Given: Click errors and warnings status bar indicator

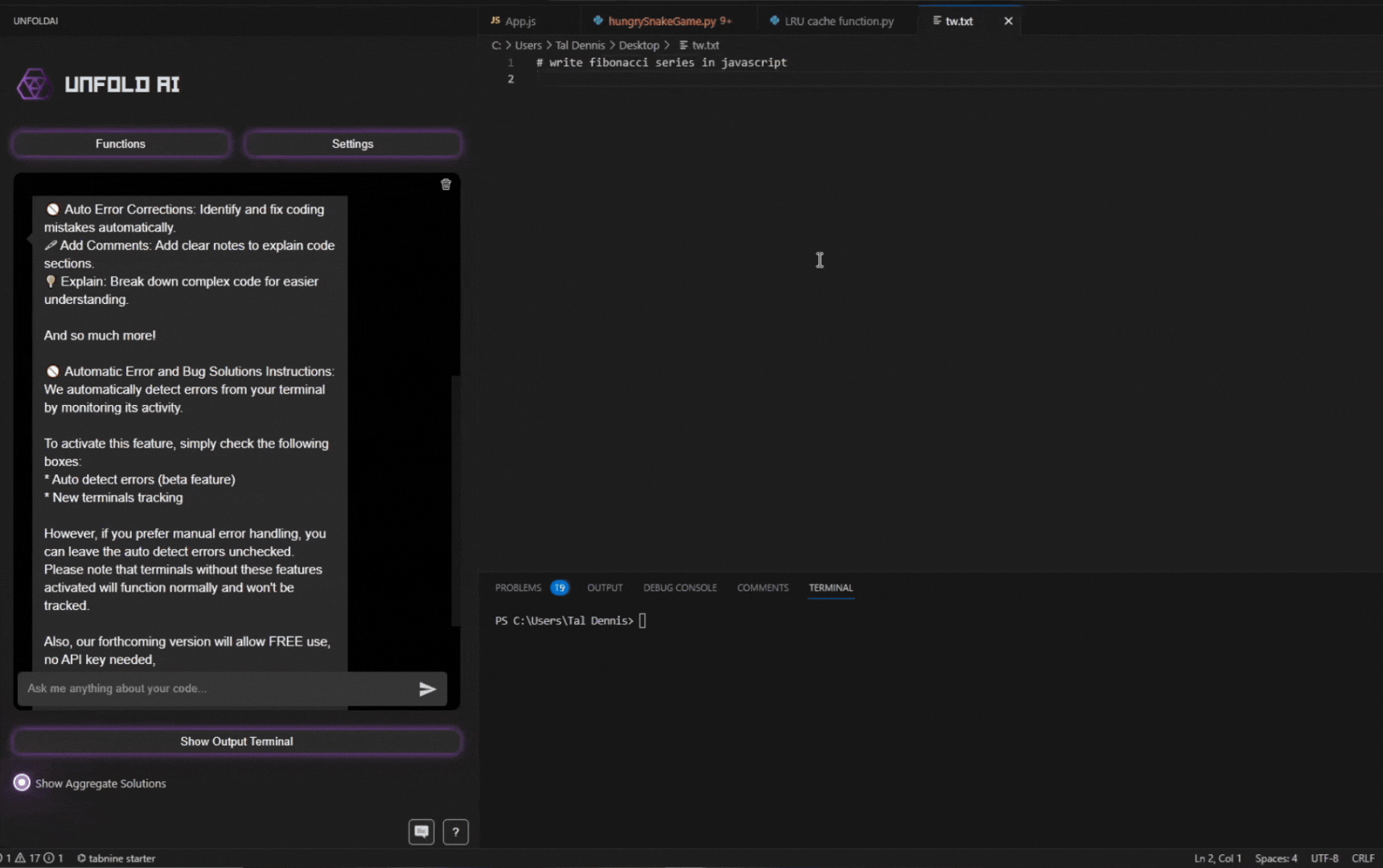Looking at the screenshot, I should pos(32,858).
